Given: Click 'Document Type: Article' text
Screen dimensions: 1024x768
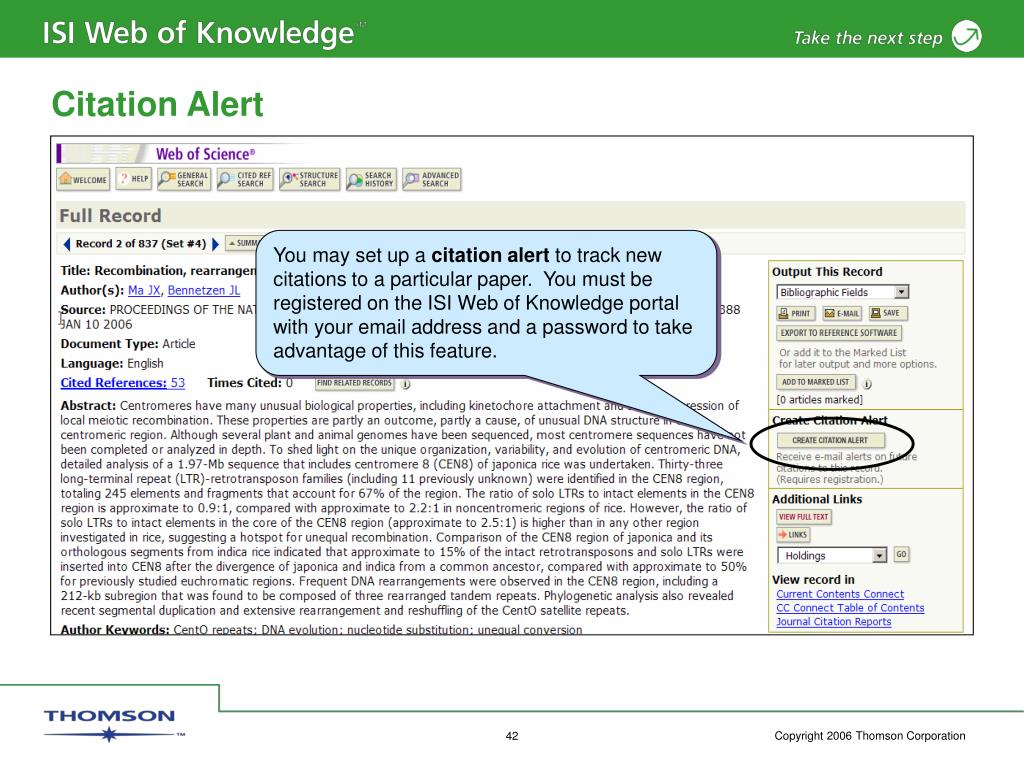Looking at the screenshot, I should point(128,344).
